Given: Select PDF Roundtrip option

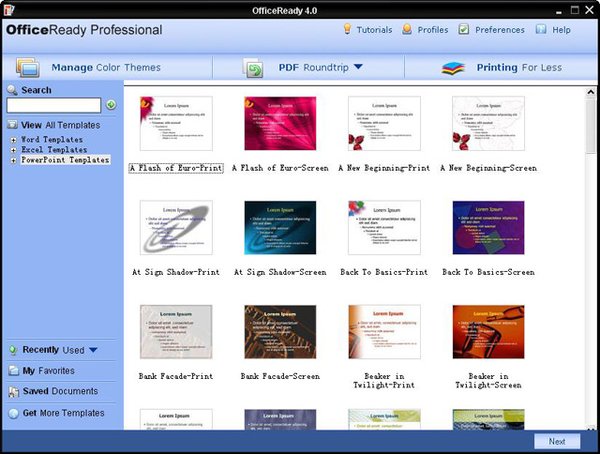Looking at the screenshot, I should click(x=313, y=67).
